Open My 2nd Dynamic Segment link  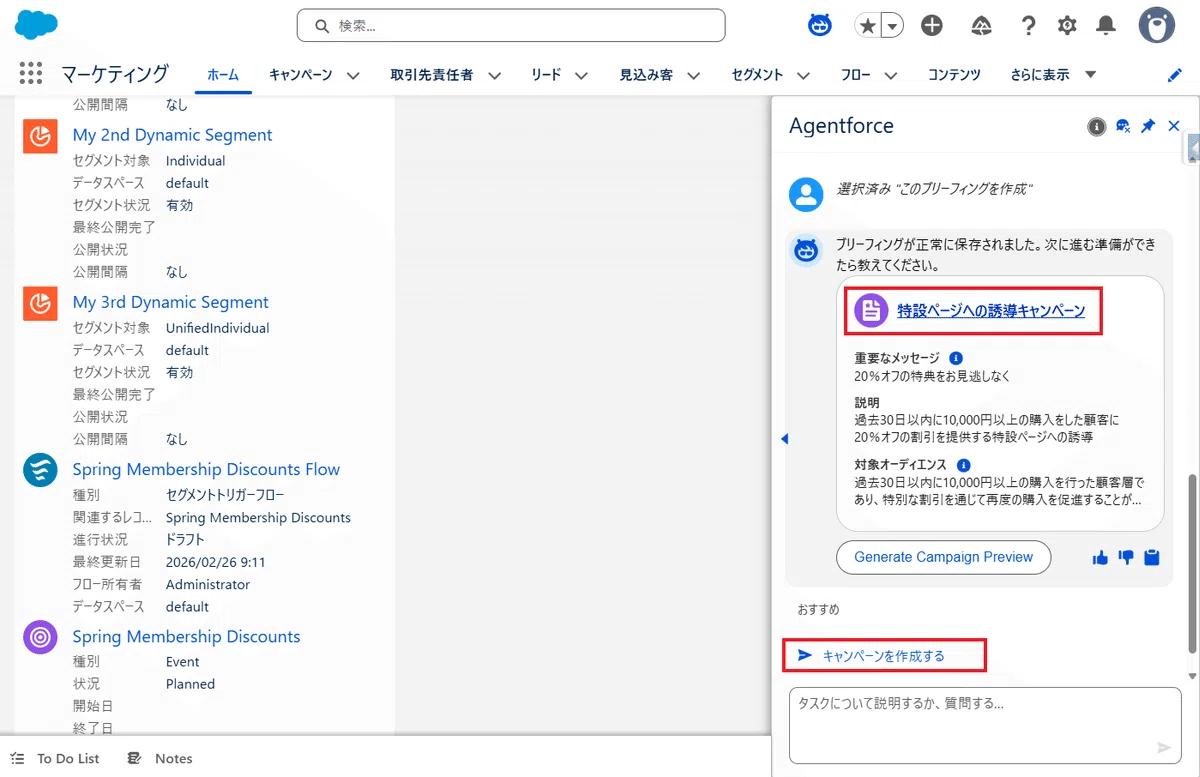point(172,135)
